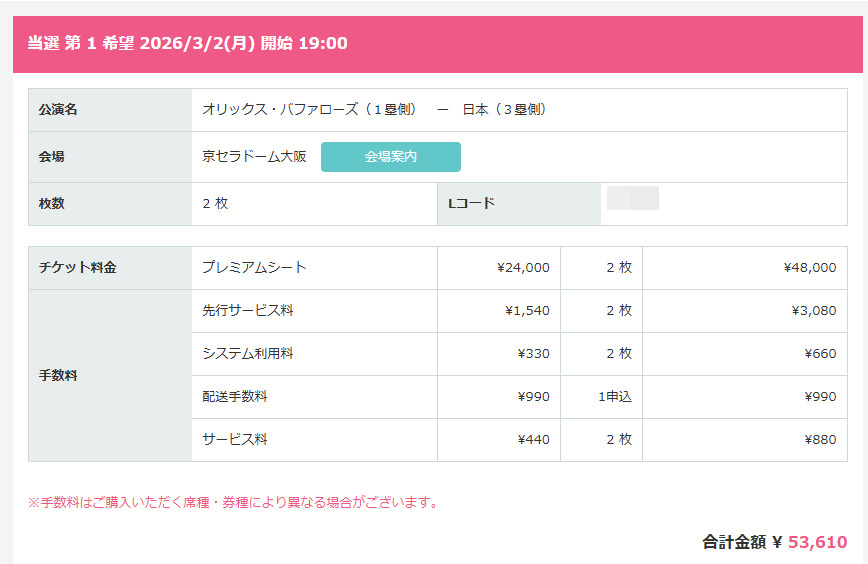This screenshot has height=564, width=868.
Task: Click the Lコード label cell
Action: coord(471,204)
